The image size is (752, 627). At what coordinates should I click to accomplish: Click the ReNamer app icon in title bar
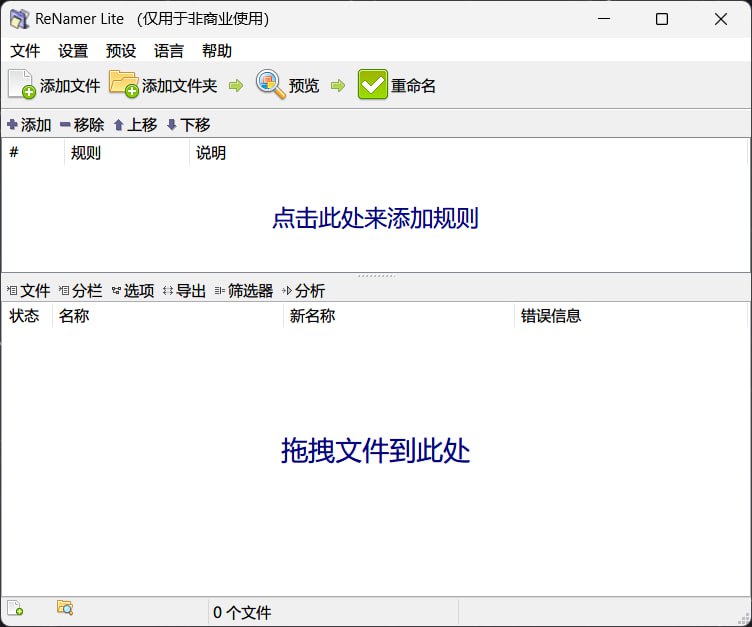(x=20, y=19)
